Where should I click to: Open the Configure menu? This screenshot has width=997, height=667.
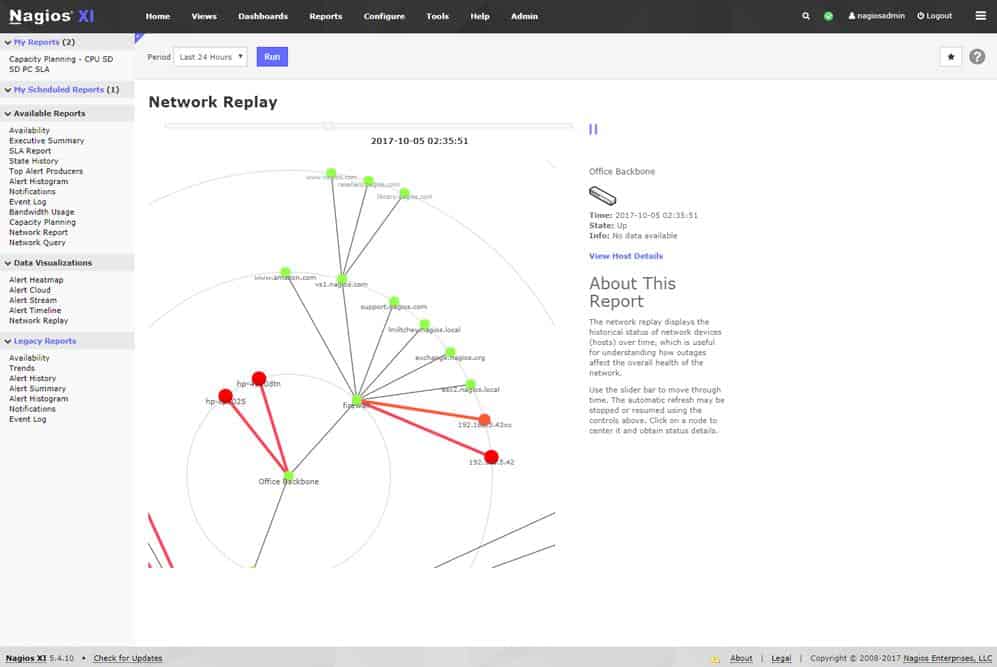click(x=384, y=16)
